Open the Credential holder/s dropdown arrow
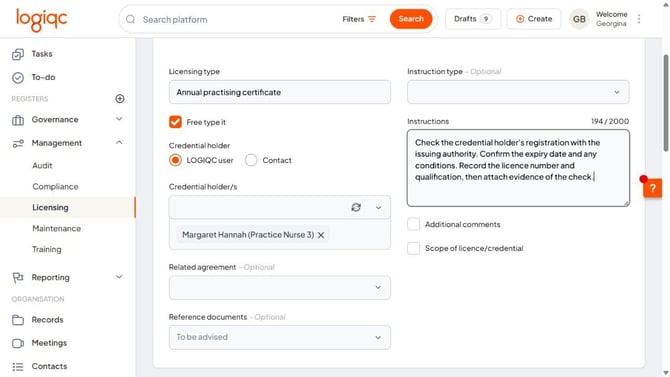Image resolution: width=670 pixels, height=377 pixels. tap(378, 208)
